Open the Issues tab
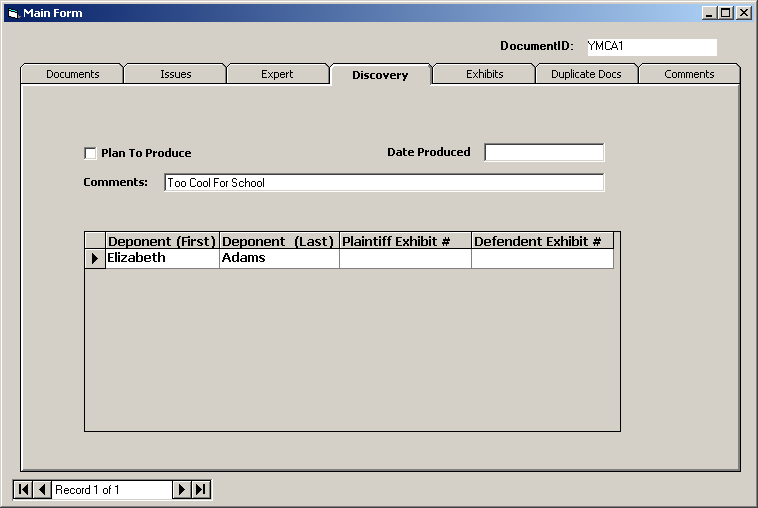758x508 pixels. click(x=175, y=74)
